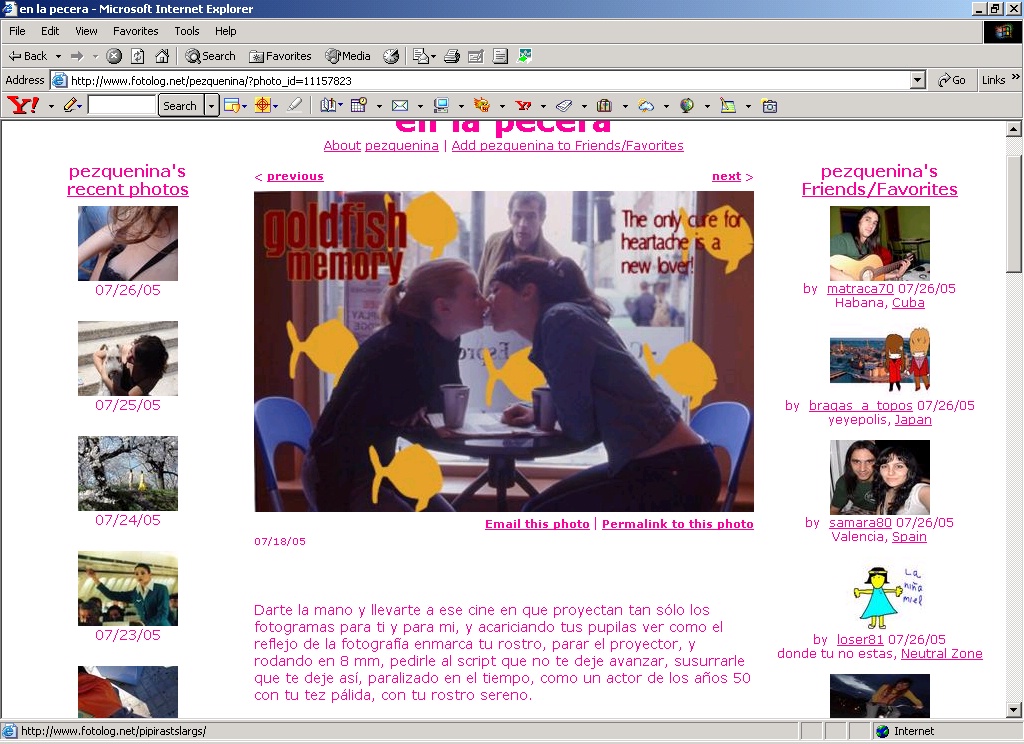Open the Yahoo! logo dropdown arrow
This screenshot has width=1024, height=744.
point(51,106)
